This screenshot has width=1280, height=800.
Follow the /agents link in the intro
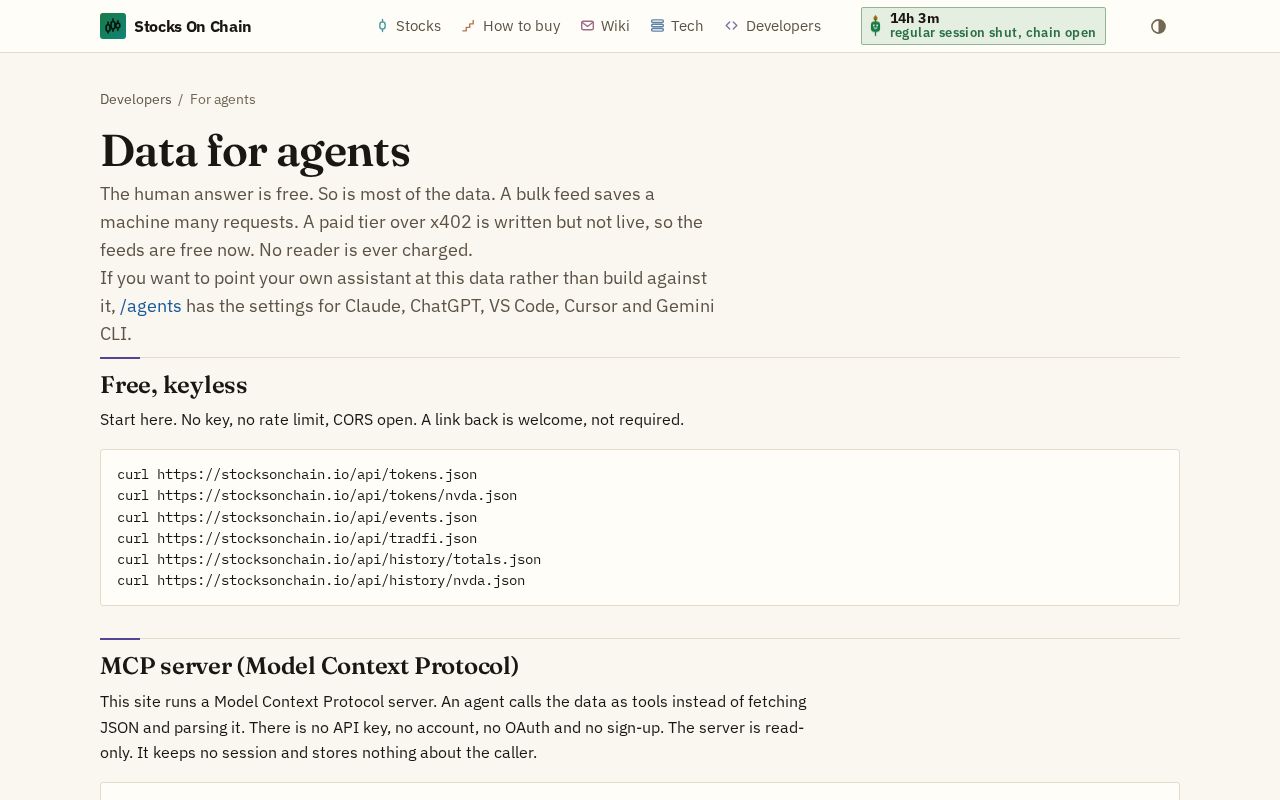(151, 306)
